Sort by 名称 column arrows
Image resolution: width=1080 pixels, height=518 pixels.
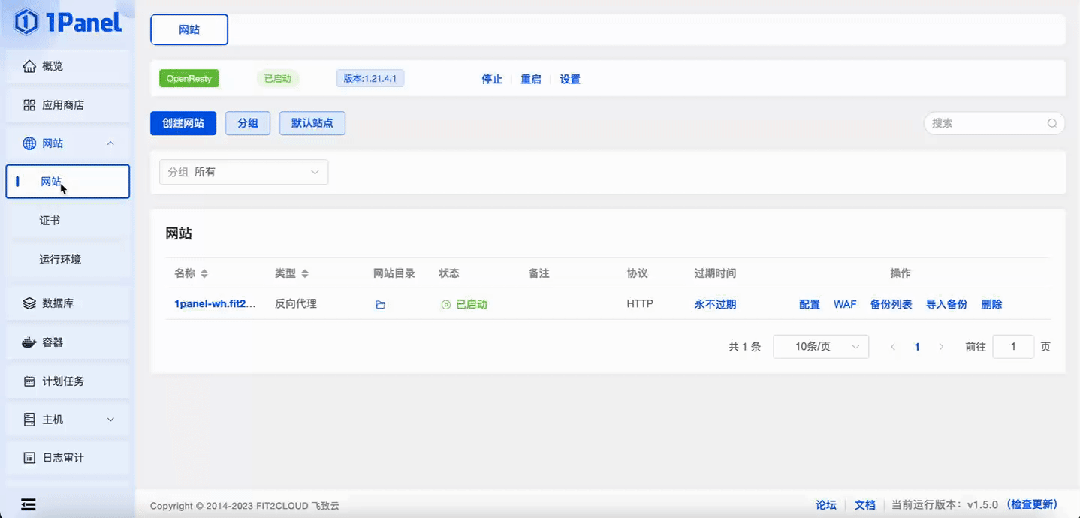coord(204,273)
